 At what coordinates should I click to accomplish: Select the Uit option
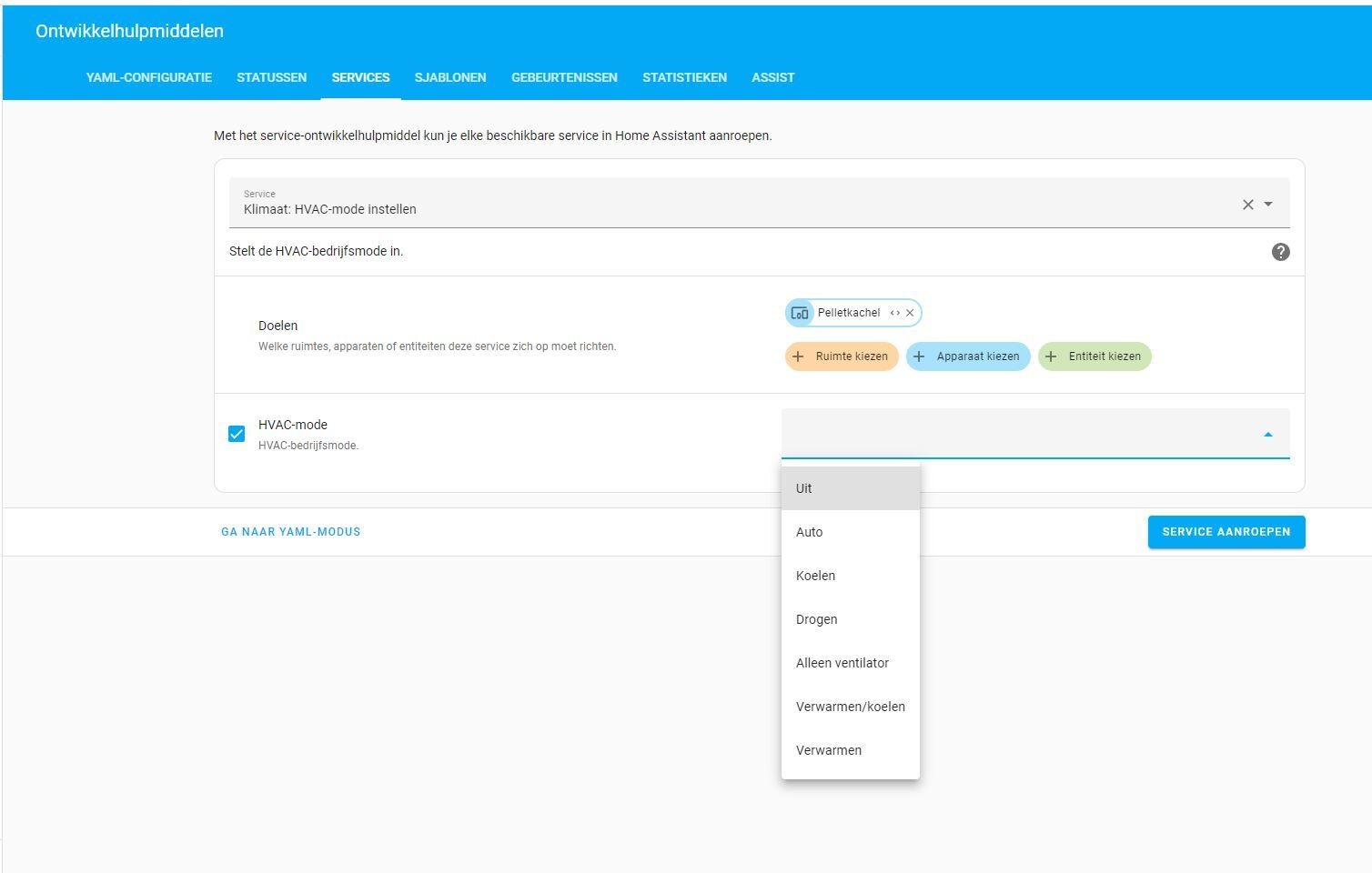coord(803,488)
